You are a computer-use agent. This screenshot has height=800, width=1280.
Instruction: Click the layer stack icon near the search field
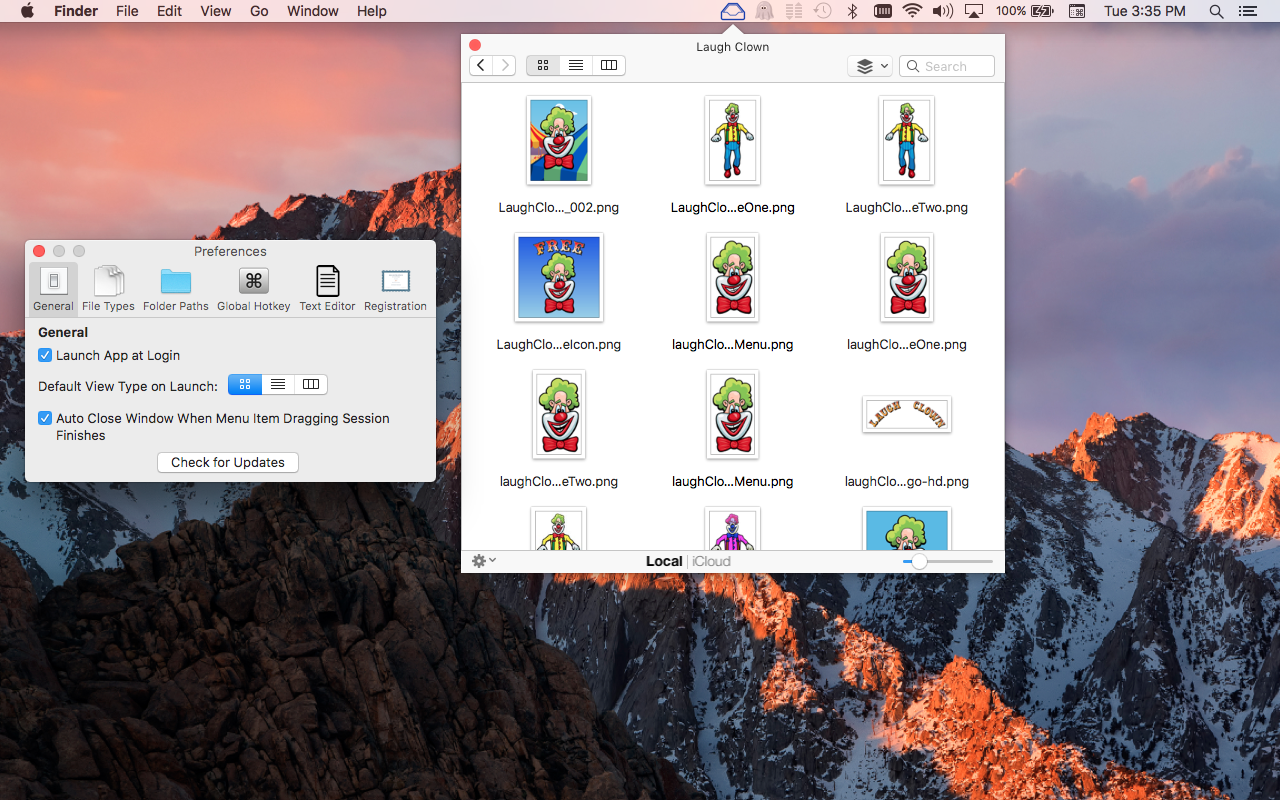coord(863,65)
